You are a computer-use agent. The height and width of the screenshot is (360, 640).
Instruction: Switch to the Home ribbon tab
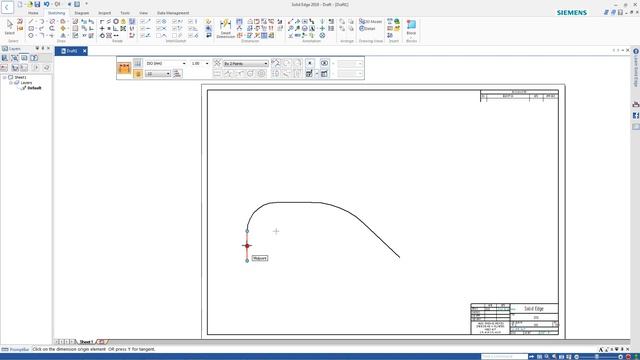[x=33, y=13]
